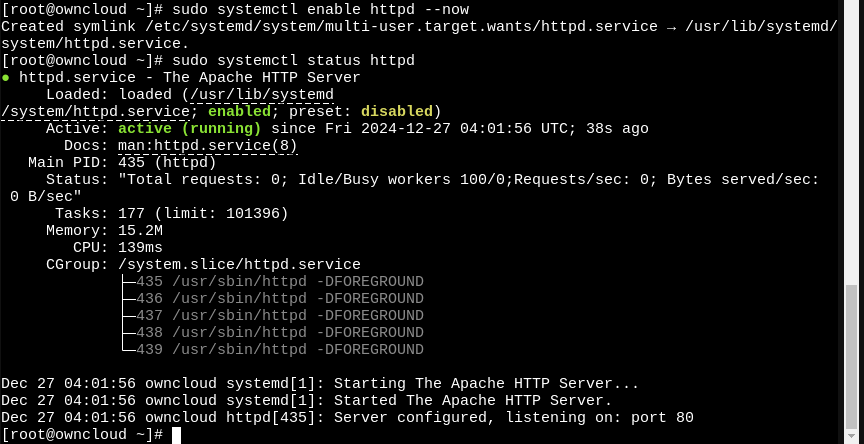This screenshot has width=864, height=444.
Task: Open the man:httpd.service(8) docs link
Action: pos(208,146)
